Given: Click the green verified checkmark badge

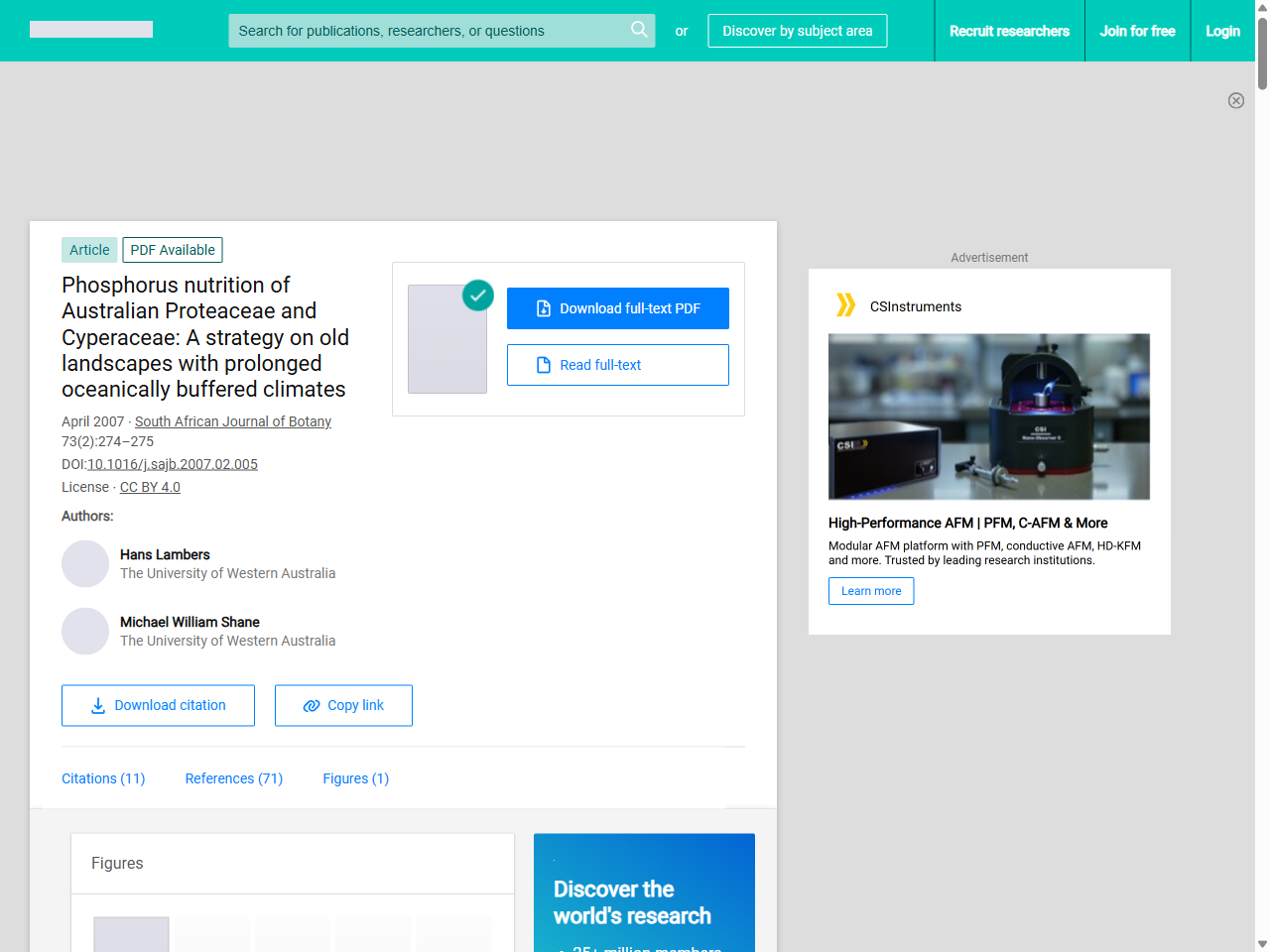Looking at the screenshot, I should 478,295.
